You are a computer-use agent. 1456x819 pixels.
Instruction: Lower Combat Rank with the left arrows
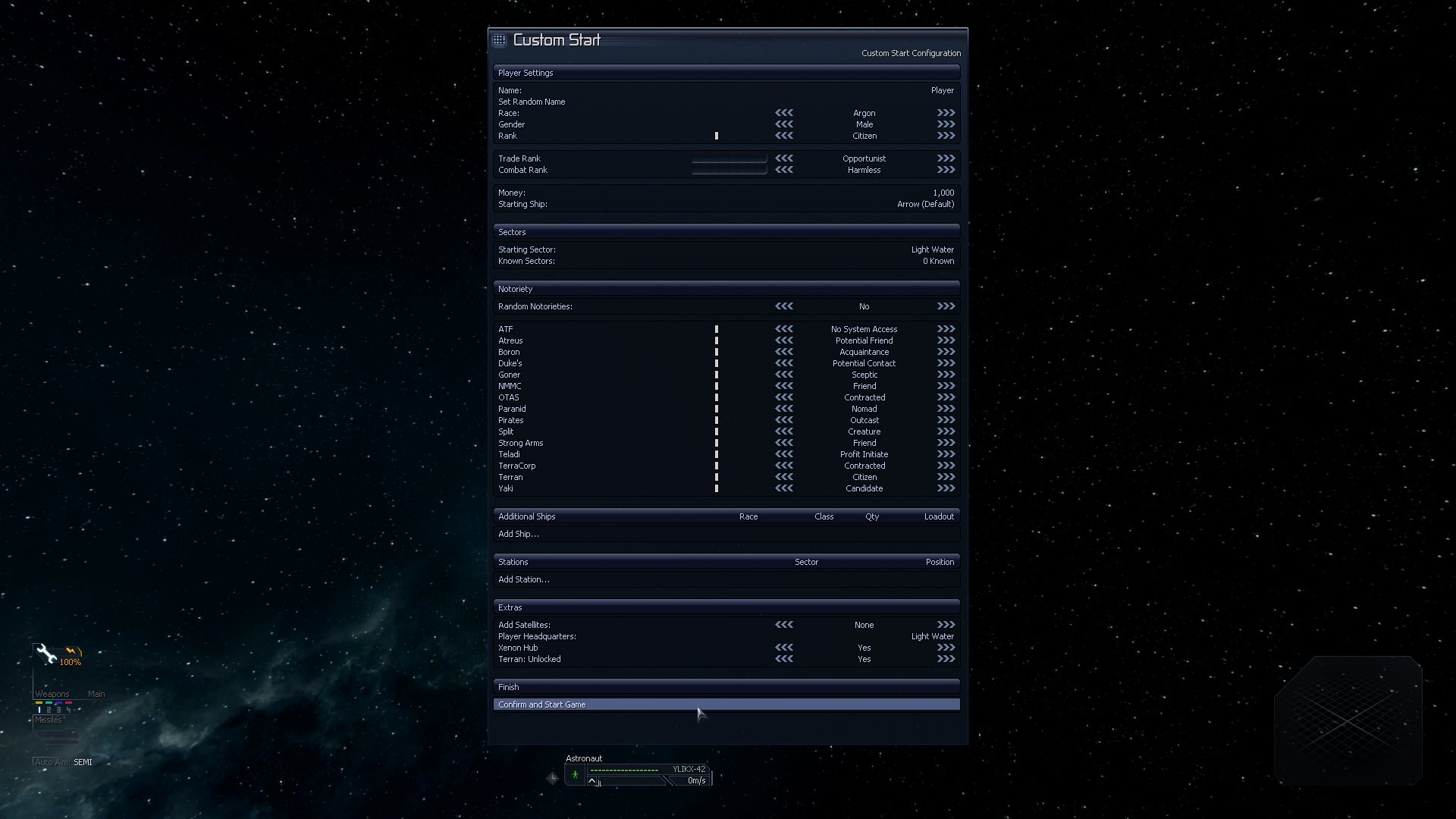coord(784,170)
